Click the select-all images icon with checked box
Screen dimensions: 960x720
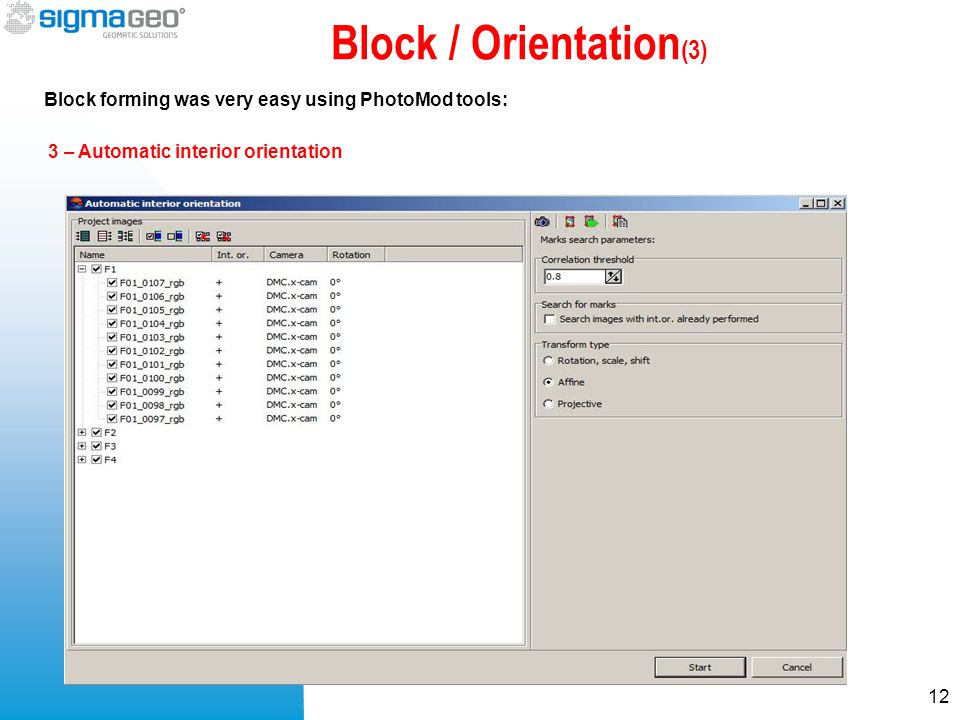coord(154,236)
